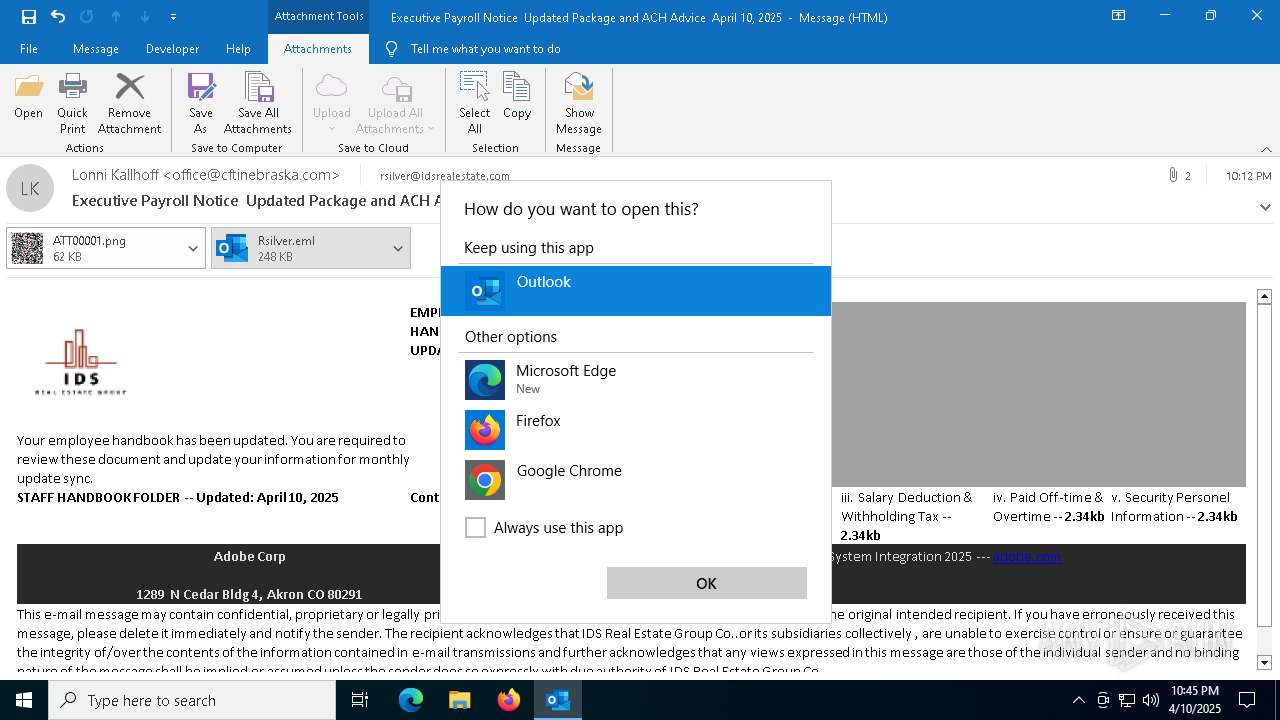
Task: Open Ribbon Display Options in title bar
Action: (1119, 16)
